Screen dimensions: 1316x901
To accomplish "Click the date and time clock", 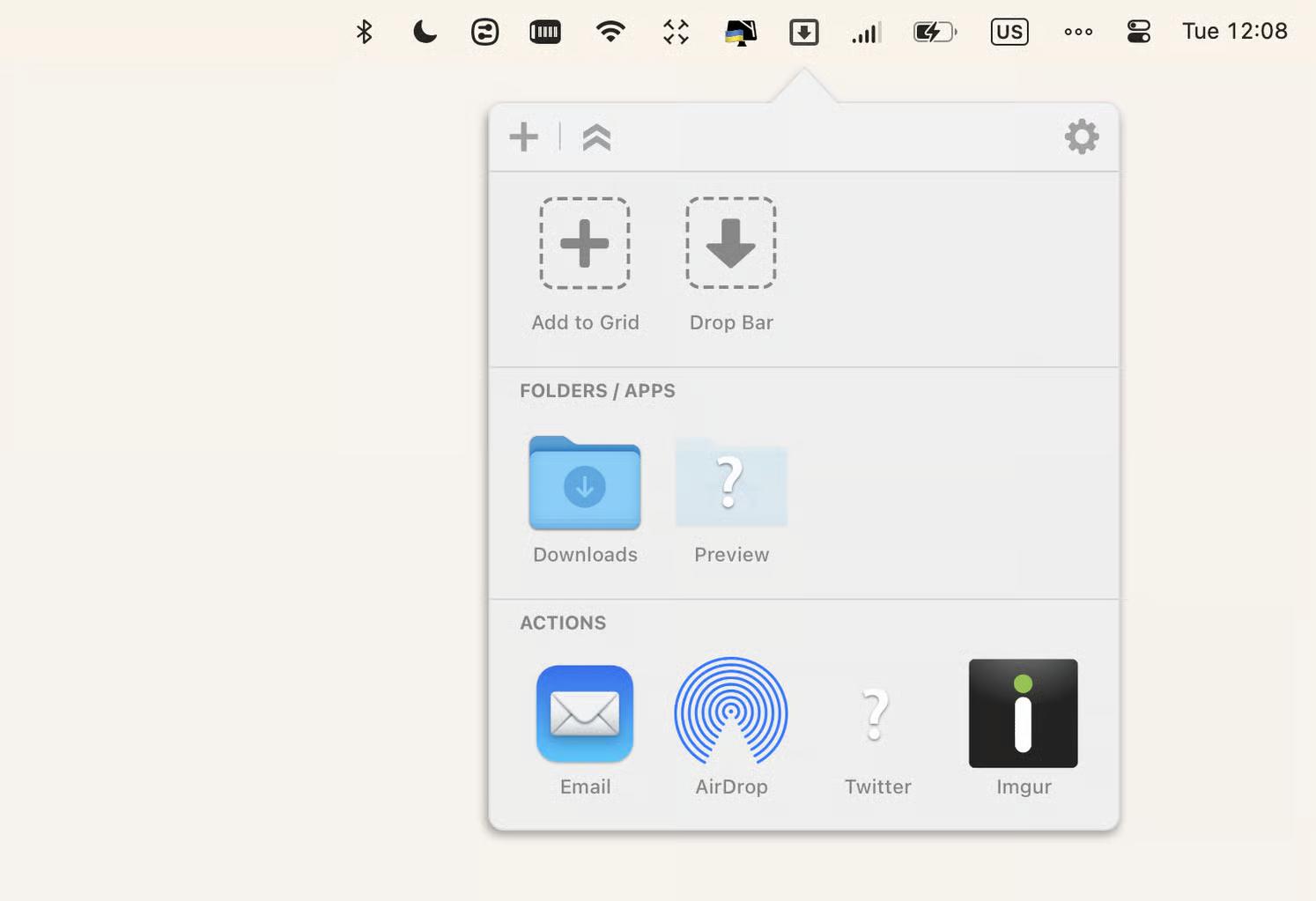I will pyautogui.click(x=1234, y=32).
